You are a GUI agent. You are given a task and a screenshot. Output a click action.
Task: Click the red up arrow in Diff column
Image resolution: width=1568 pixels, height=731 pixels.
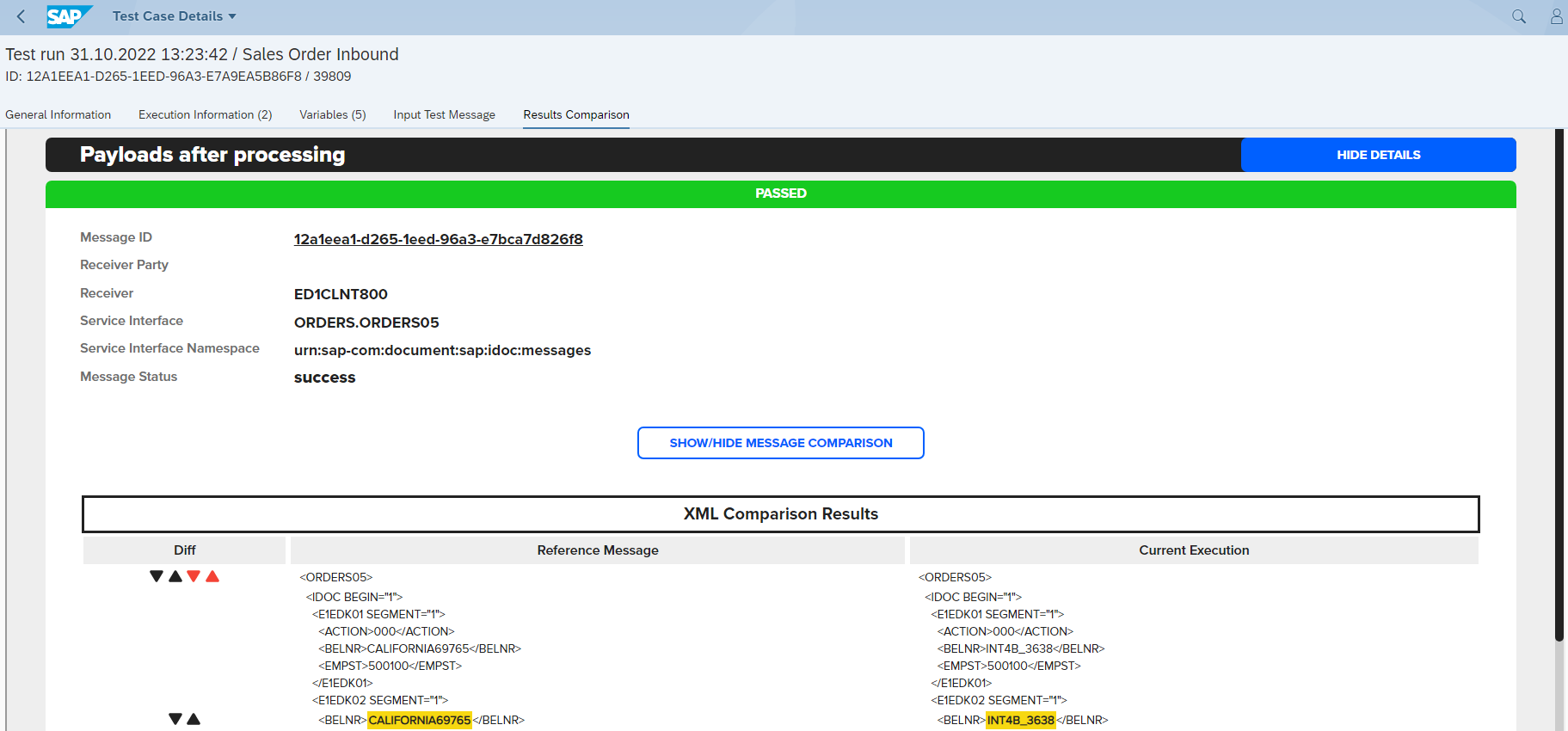(212, 576)
